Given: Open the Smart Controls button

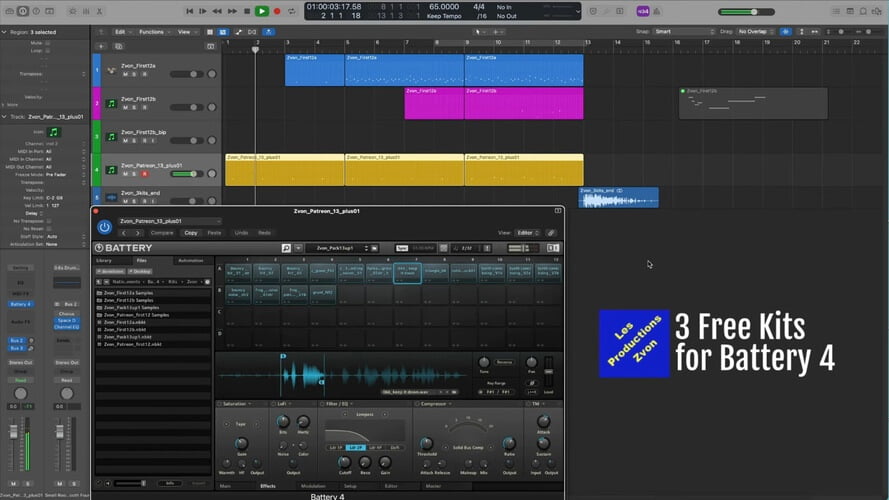Looking at the screenshot, I should (73, 11).
